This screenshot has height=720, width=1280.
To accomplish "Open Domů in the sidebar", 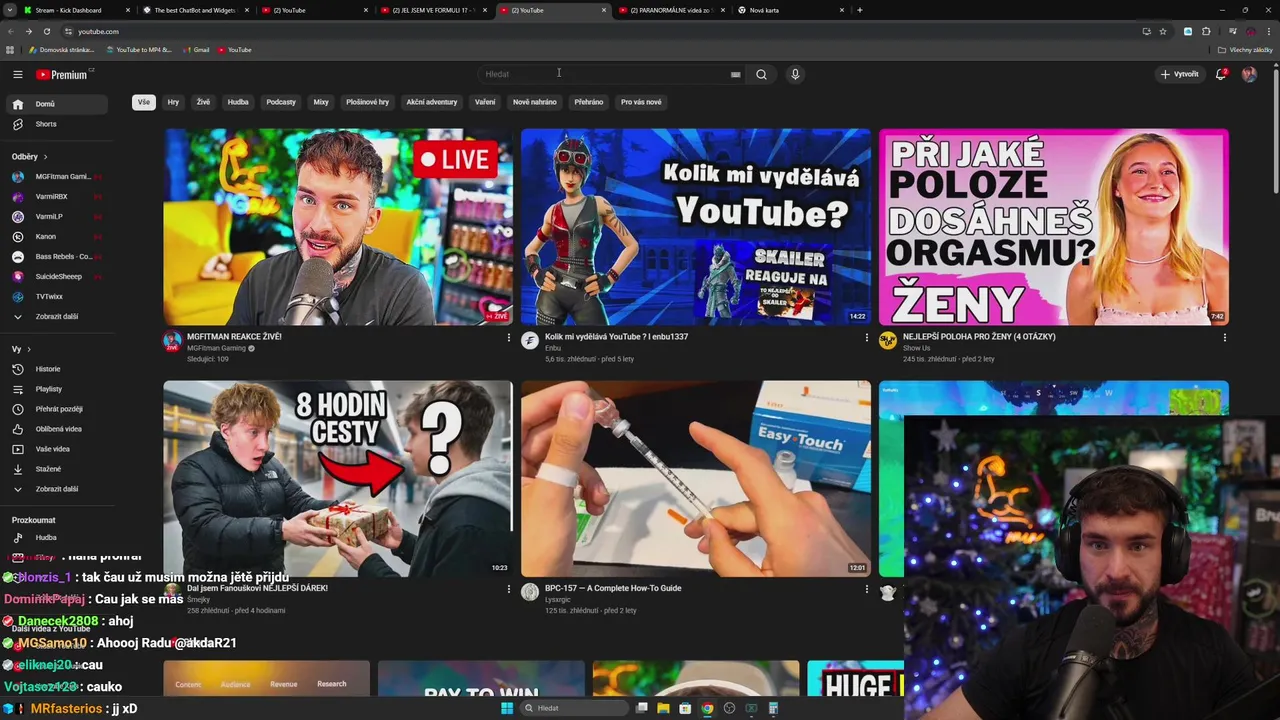I will pos(56,104).
